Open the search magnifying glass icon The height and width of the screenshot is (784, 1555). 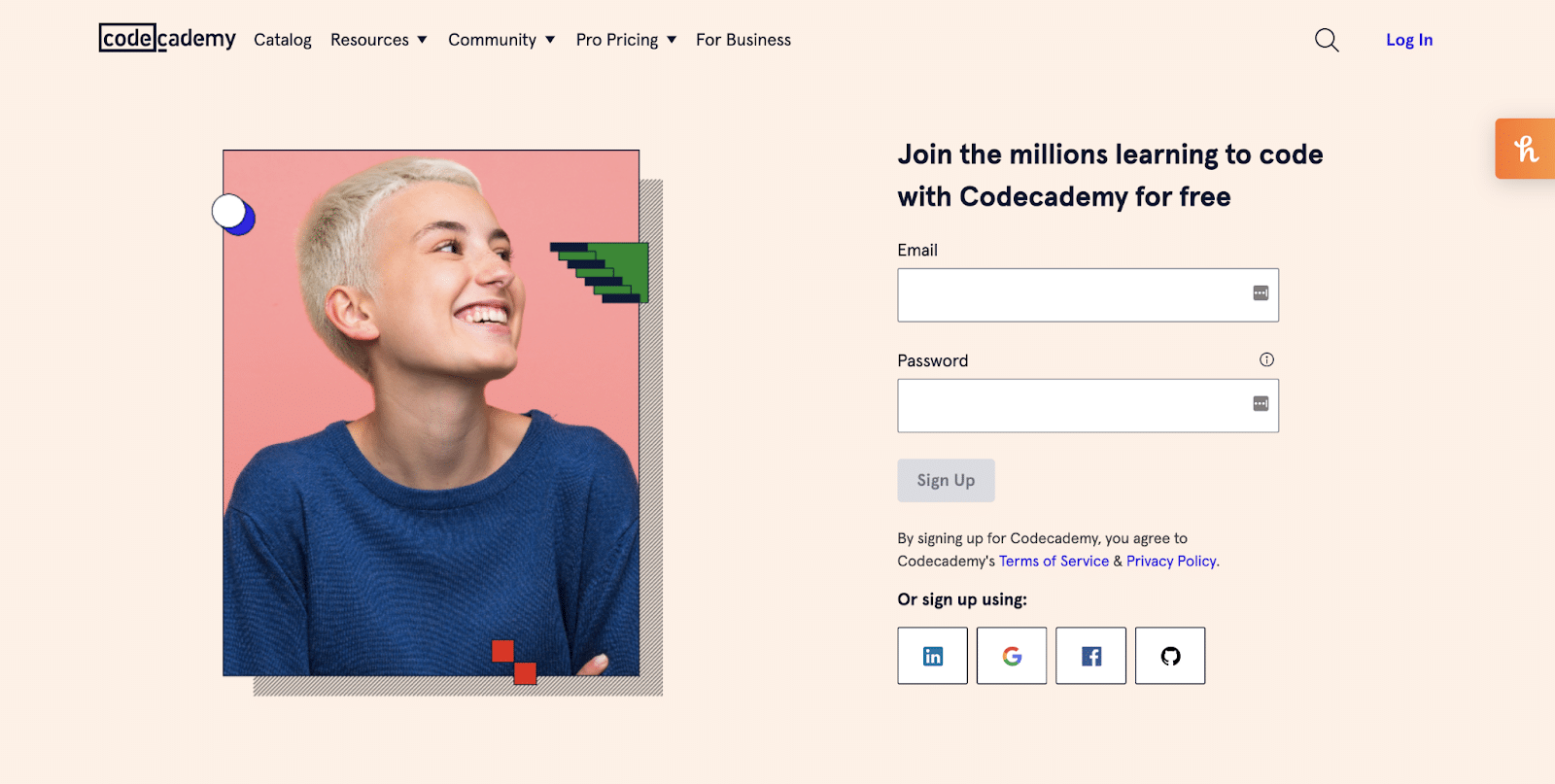pos(1325,40)
